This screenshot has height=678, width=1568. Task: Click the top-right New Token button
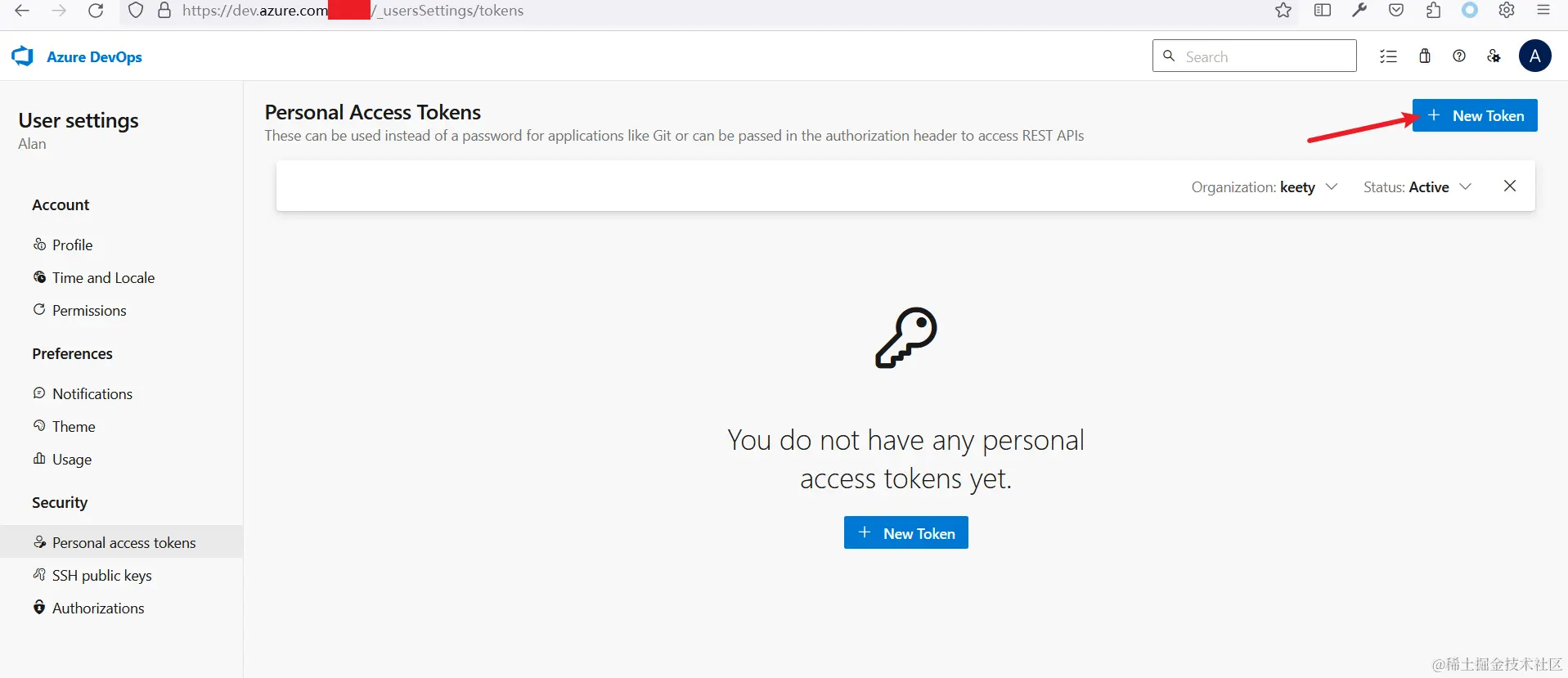coord(1475,115)
